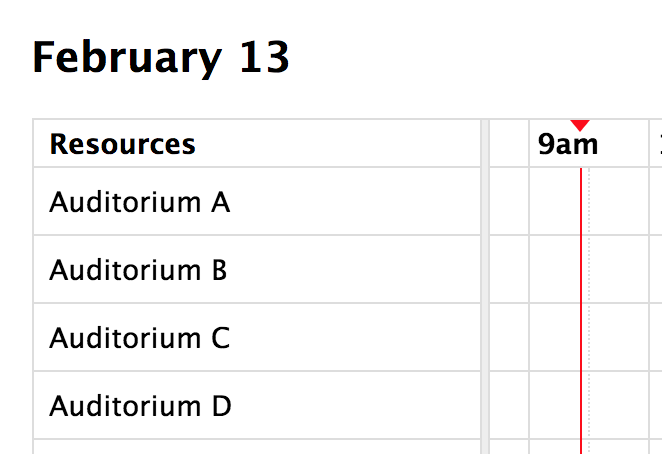Click Auditorium D's slot before 9am
Screen dimensions: 662x454
pyautogui.click(x=509, y=406)
